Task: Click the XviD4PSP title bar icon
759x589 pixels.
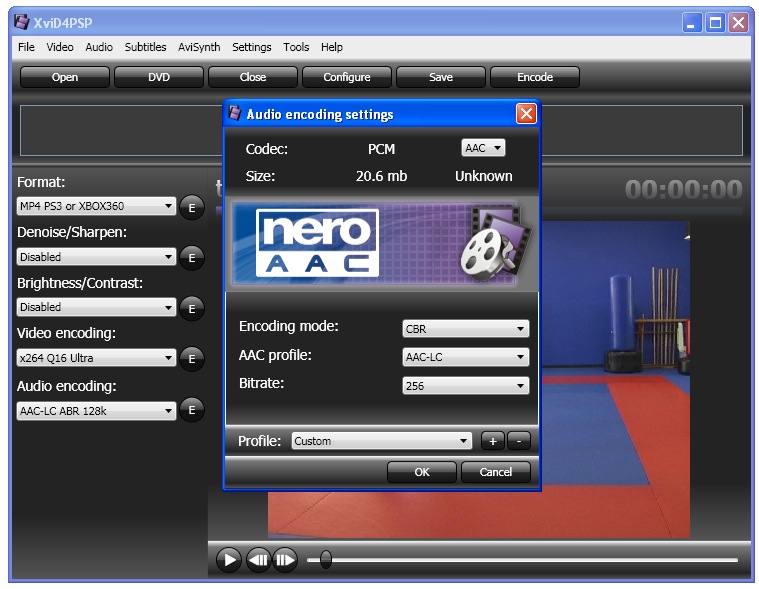Action: click(x=21, y=22)
